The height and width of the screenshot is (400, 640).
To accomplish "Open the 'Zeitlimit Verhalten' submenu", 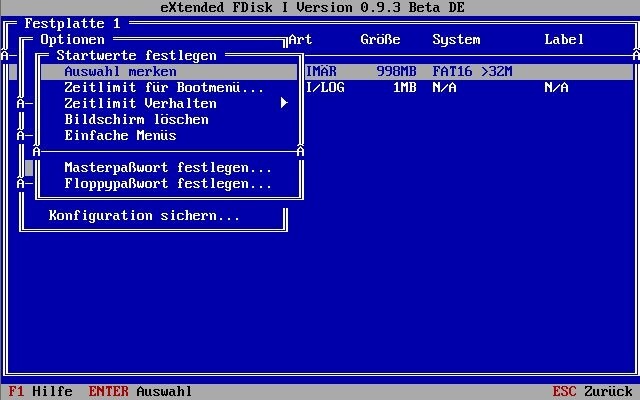I will click(x=169, y=104).
